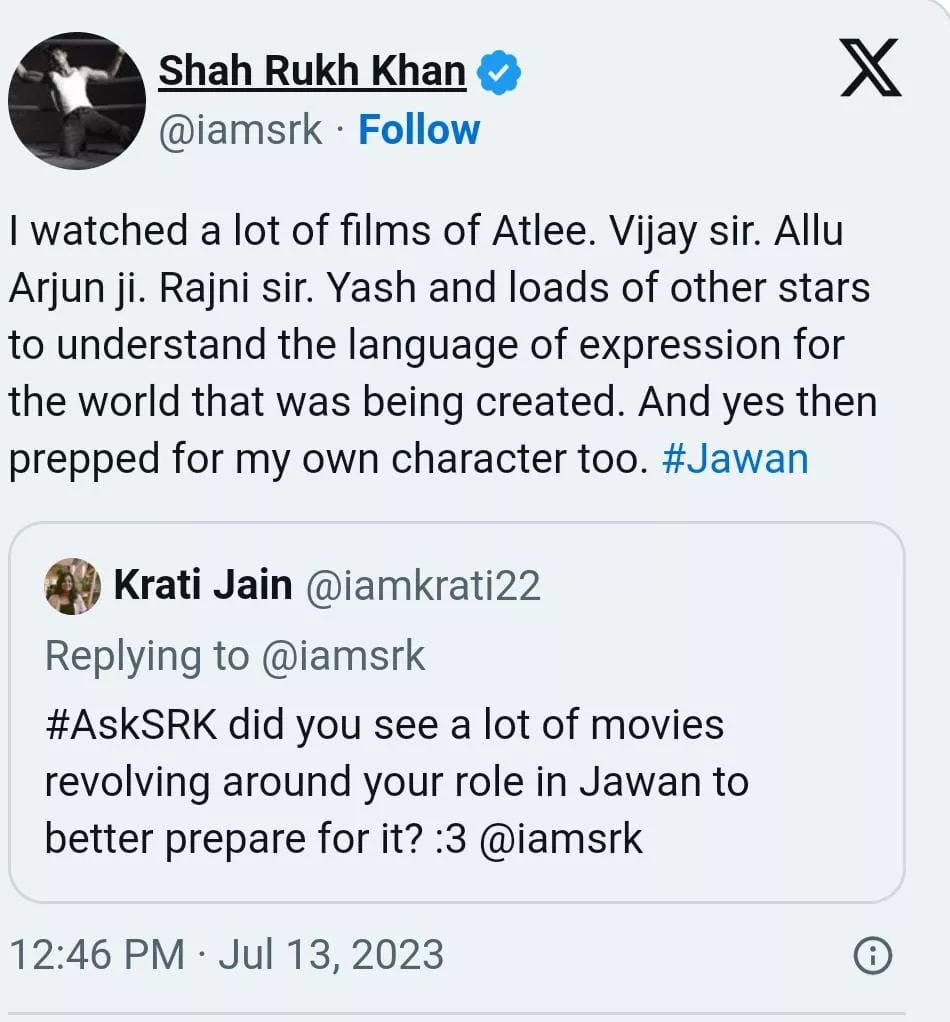Click the 12:46 PM time
This screenshot has height=1022, width=950.
tap(97, 954)
